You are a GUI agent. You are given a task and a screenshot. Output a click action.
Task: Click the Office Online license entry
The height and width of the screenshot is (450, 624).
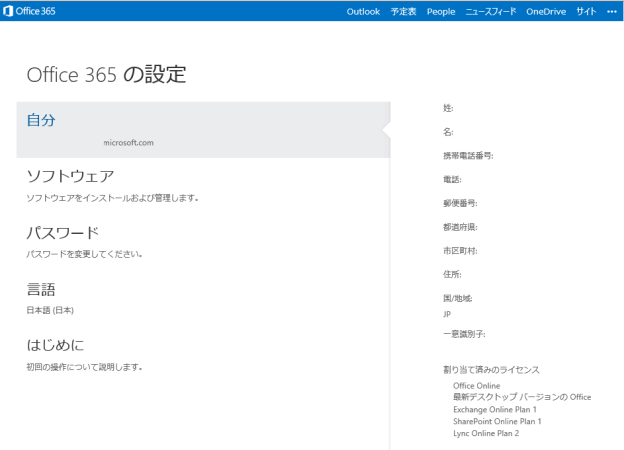[476, 386]
